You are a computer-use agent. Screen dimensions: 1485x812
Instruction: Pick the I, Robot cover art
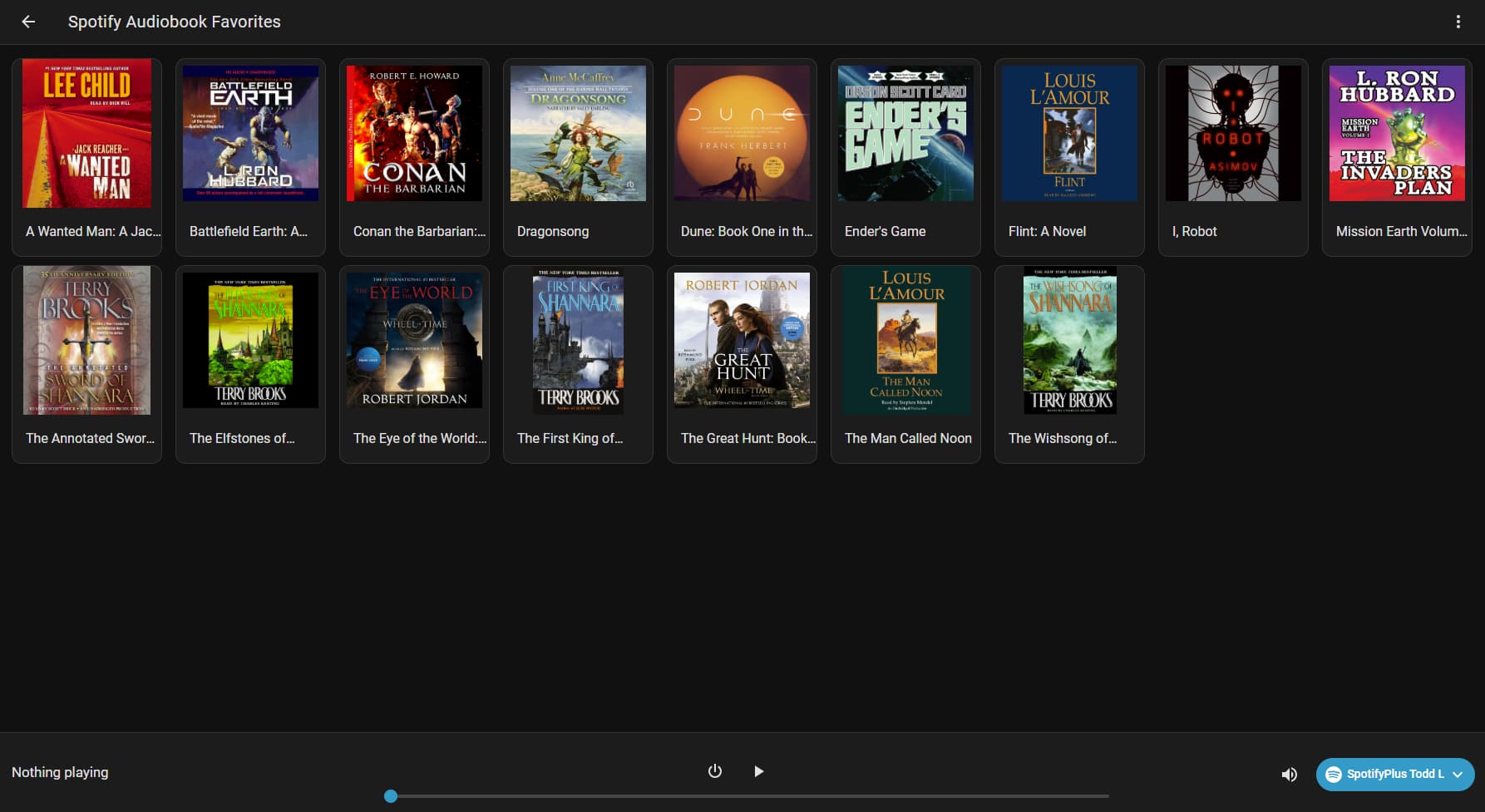[x=1233, y=133]
